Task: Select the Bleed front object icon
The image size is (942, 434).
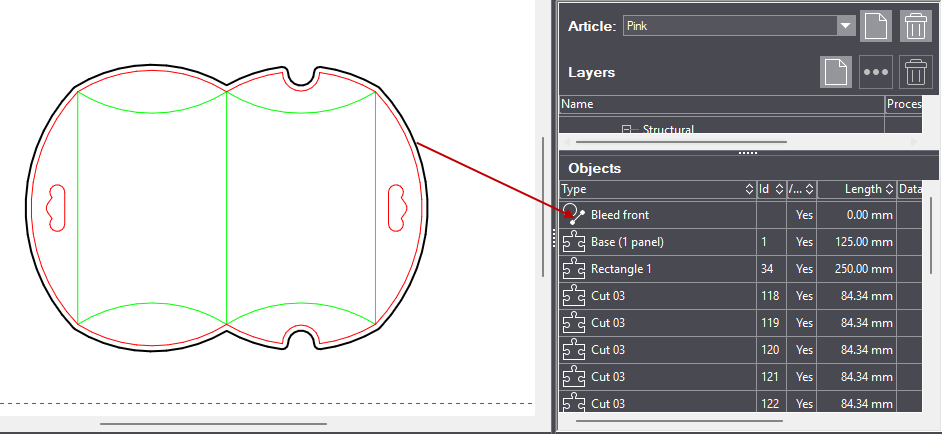Action: pos(573,214)
